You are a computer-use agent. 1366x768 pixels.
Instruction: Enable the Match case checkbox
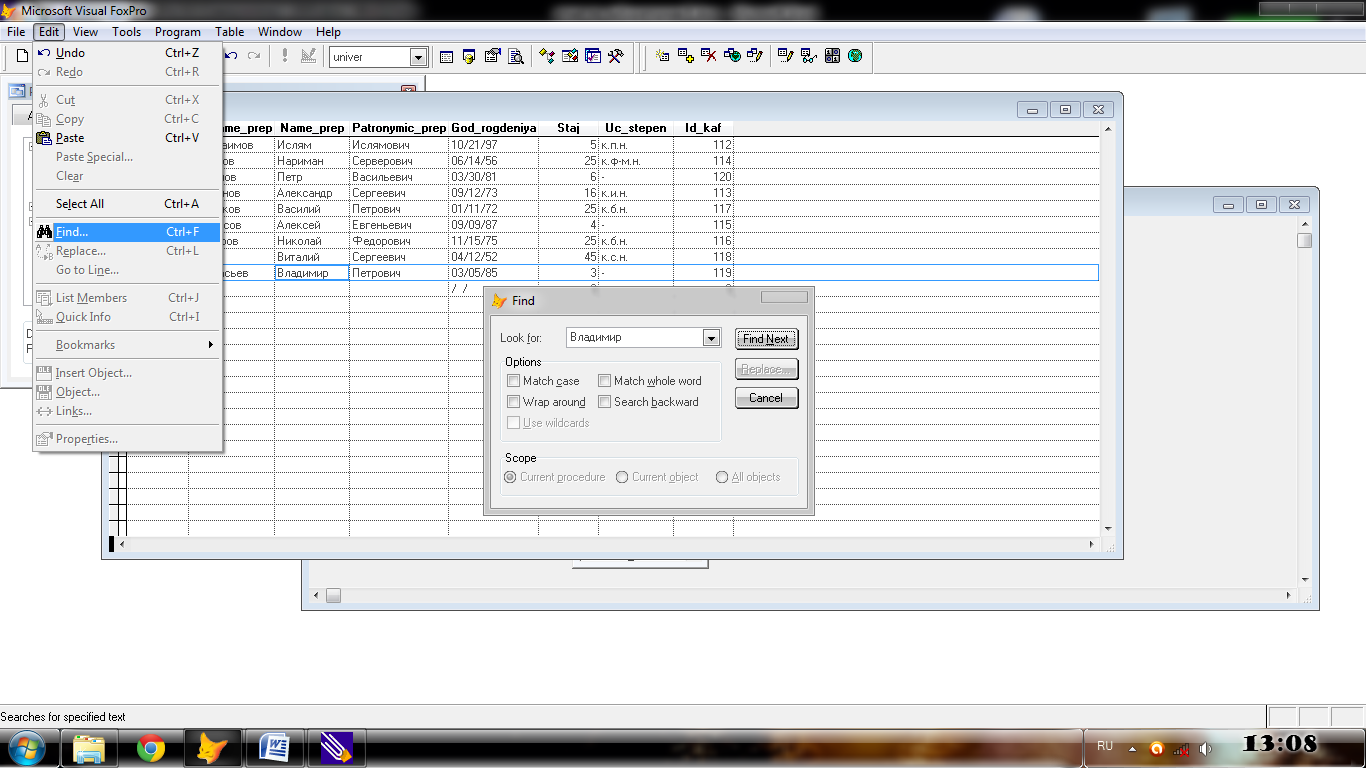514,381
